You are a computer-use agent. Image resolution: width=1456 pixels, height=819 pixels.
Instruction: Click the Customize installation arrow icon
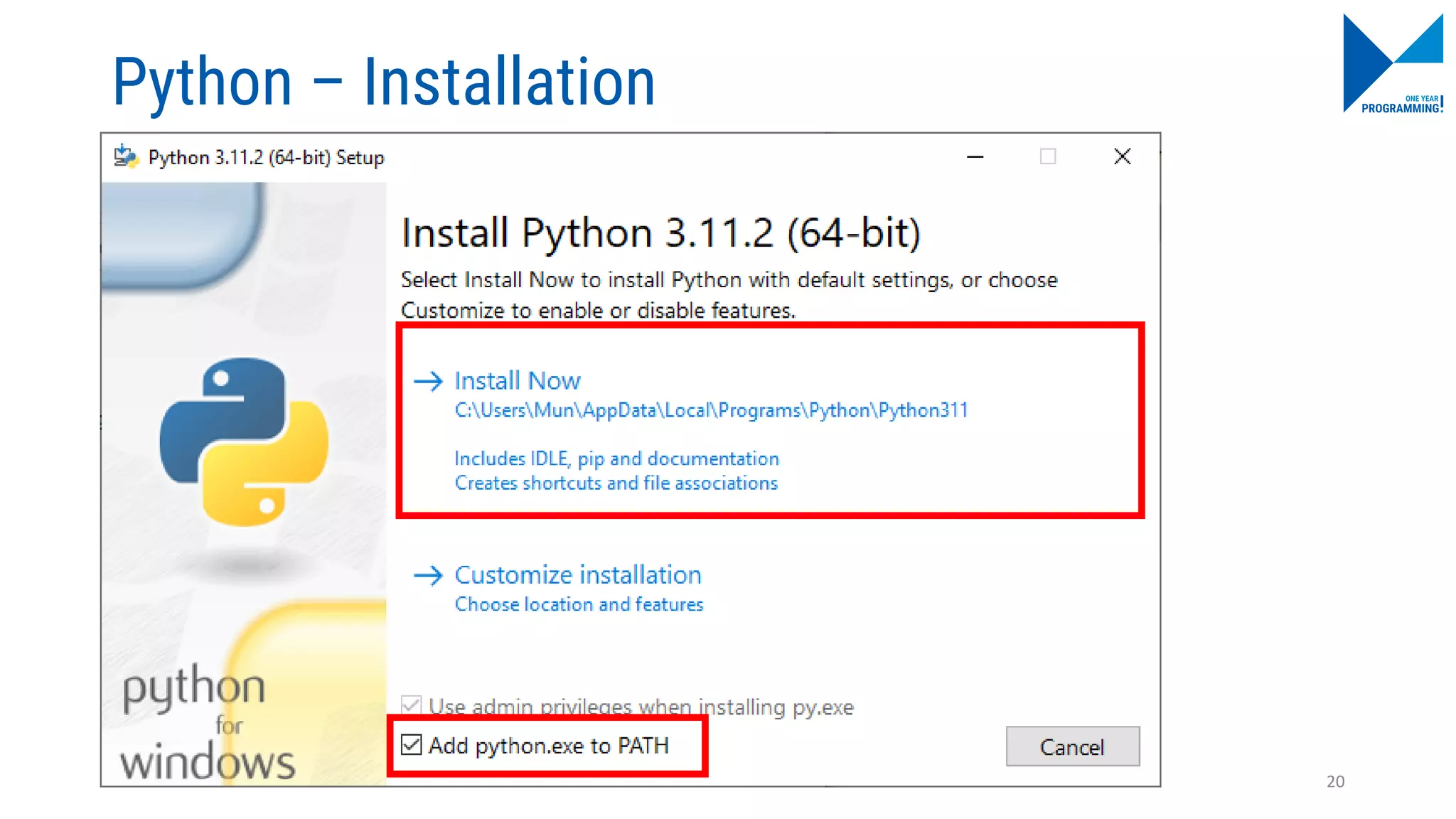pos(428,575)
